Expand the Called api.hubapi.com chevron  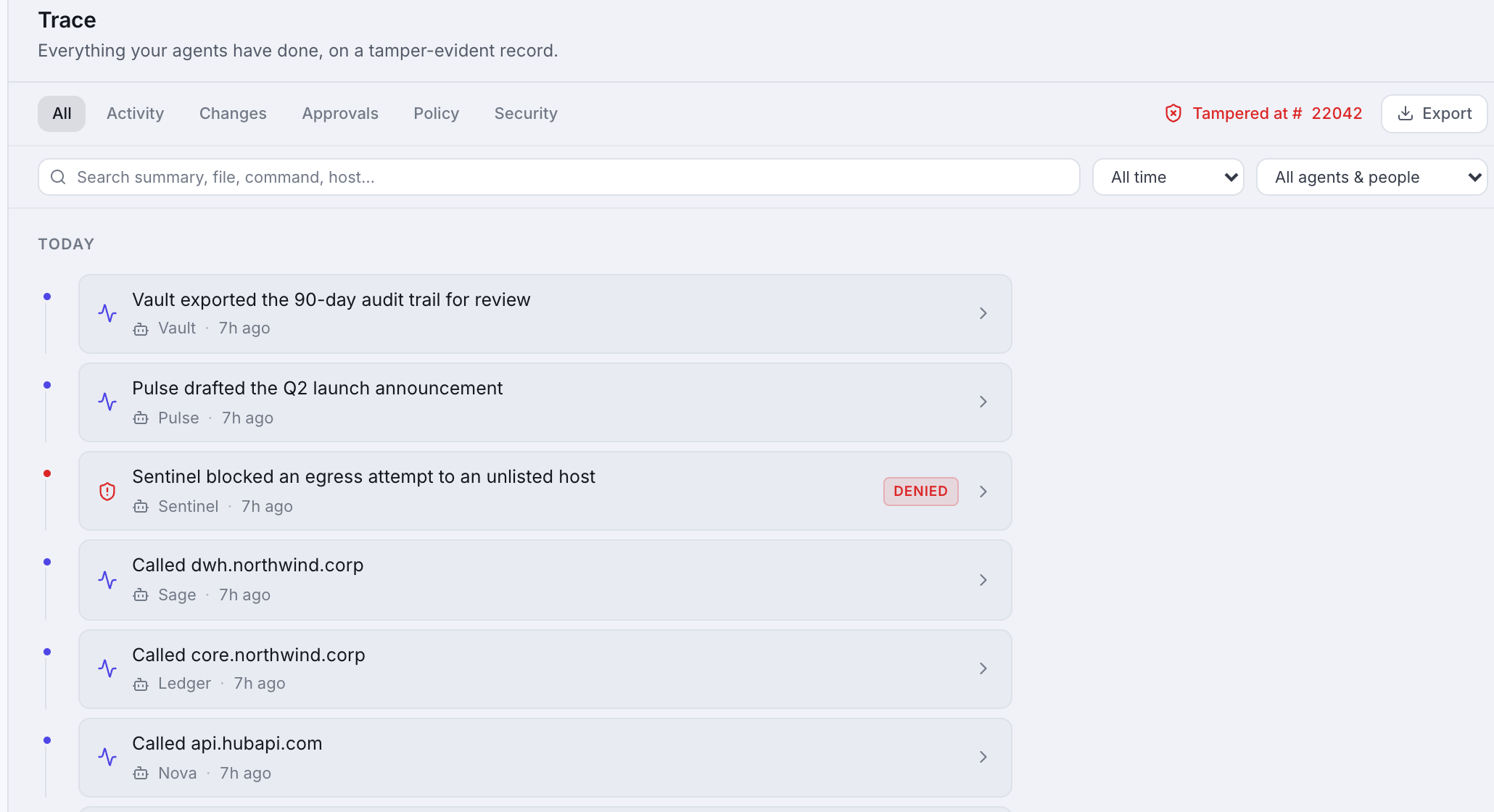tap(983, 757)
